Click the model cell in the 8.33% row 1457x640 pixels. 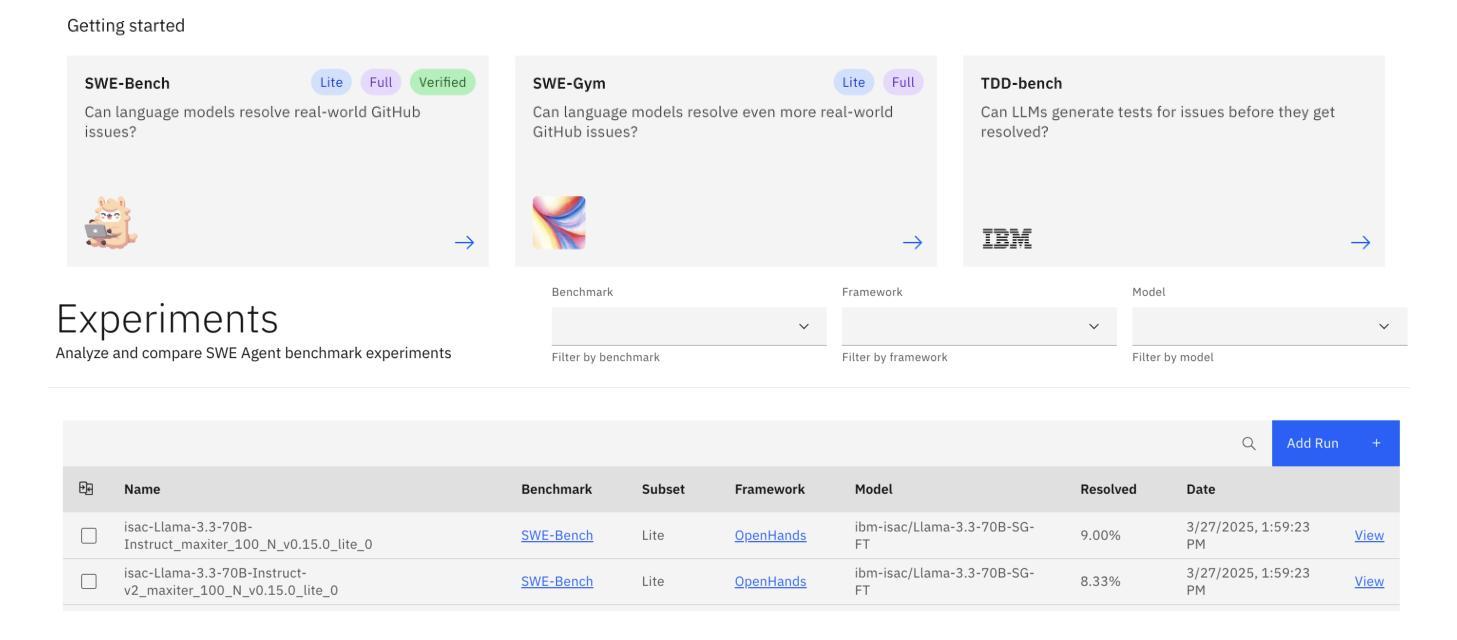point(944,581)
